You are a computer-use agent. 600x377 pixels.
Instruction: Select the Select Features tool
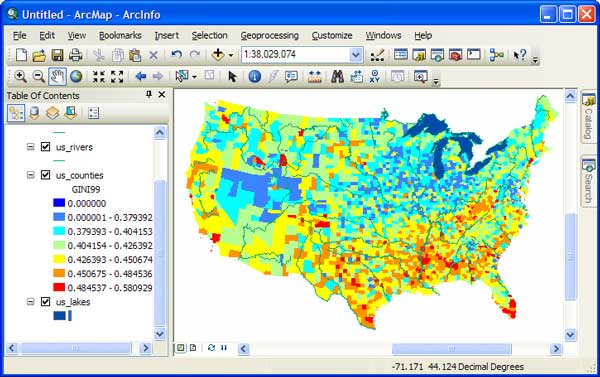(x=182, y=77)
